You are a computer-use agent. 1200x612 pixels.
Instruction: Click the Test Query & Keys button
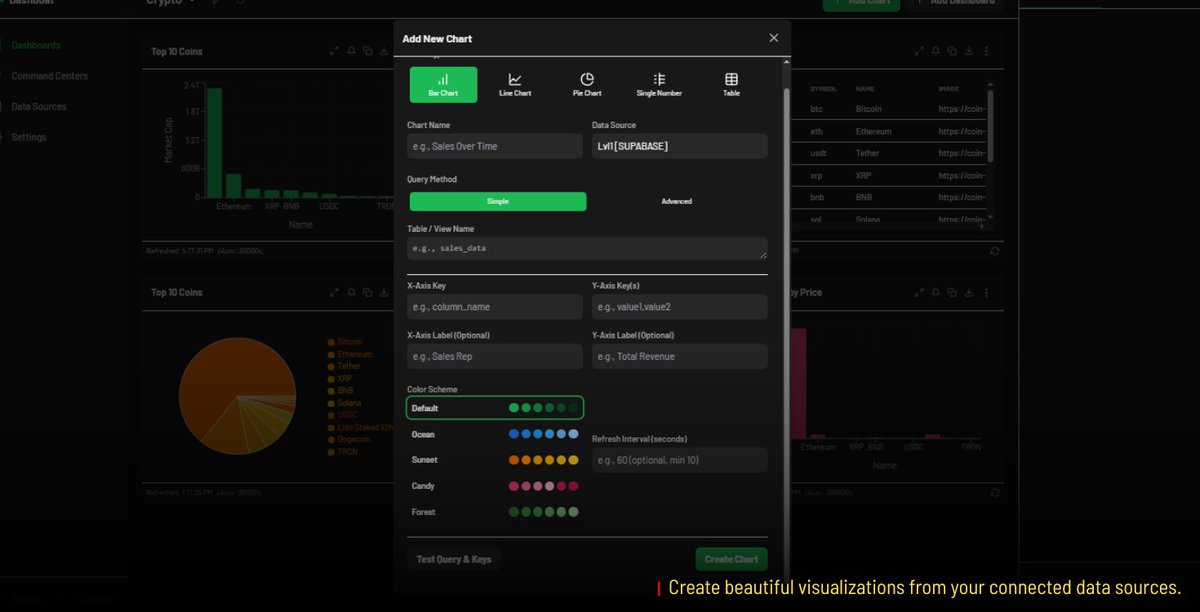pos(453,559)
